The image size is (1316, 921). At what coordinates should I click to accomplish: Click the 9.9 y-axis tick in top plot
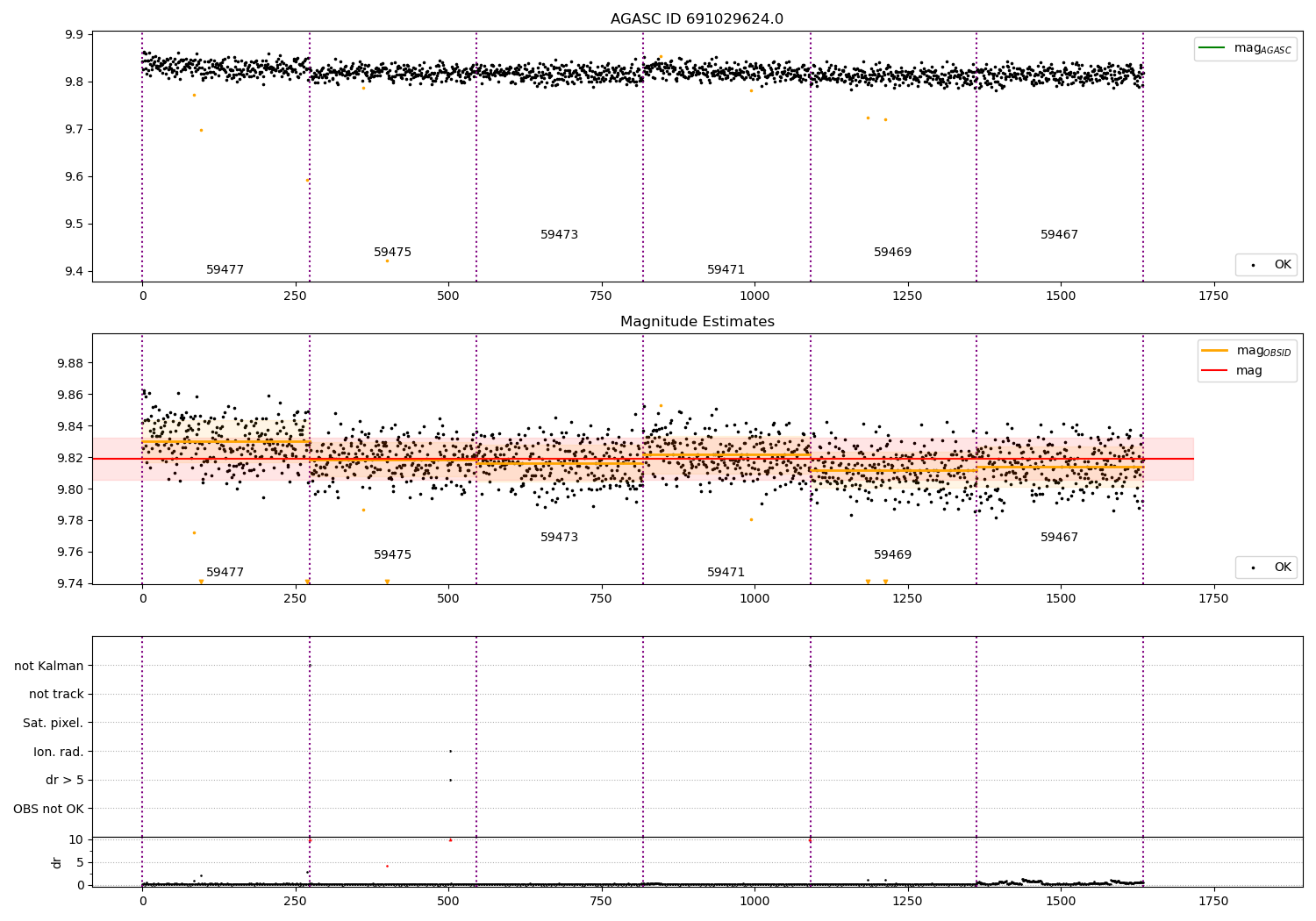75,35
